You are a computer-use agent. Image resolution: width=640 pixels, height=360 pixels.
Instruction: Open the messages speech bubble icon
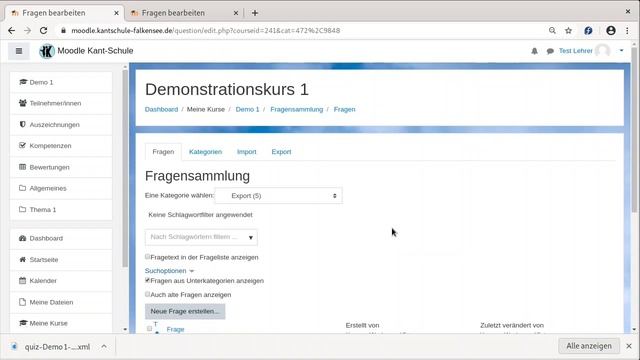(x=550, y=51)
